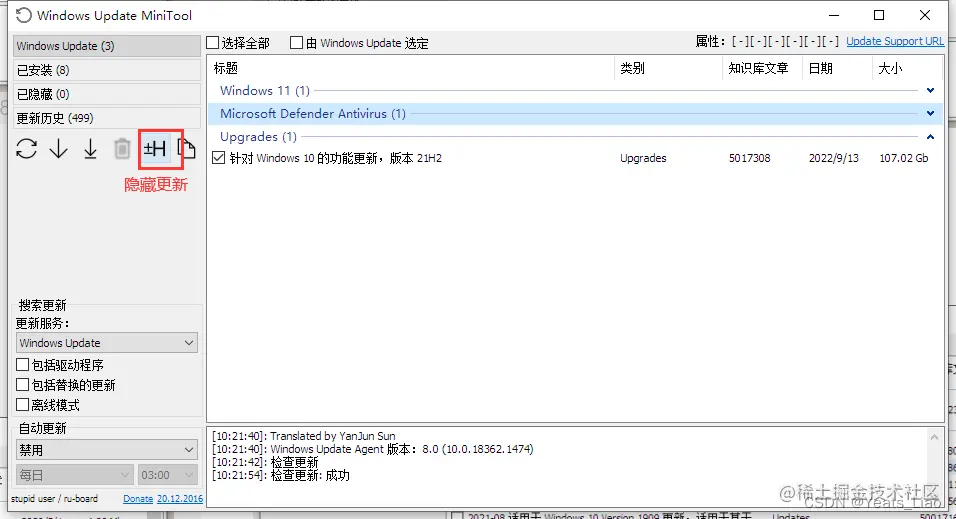Screen dimensions: 956x519
Task: Click the 20.12.2016 version link
Action: tap(180, 499)
